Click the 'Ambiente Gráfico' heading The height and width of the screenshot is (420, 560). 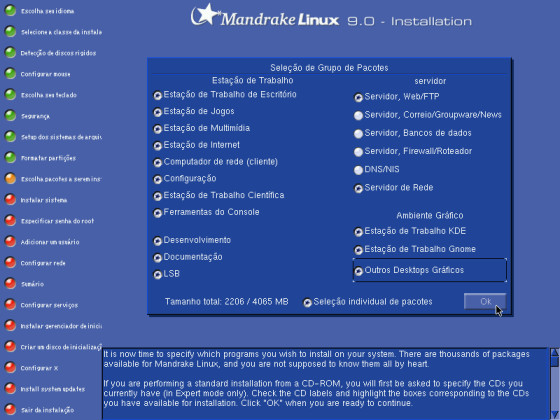click(x=430, y=215)
